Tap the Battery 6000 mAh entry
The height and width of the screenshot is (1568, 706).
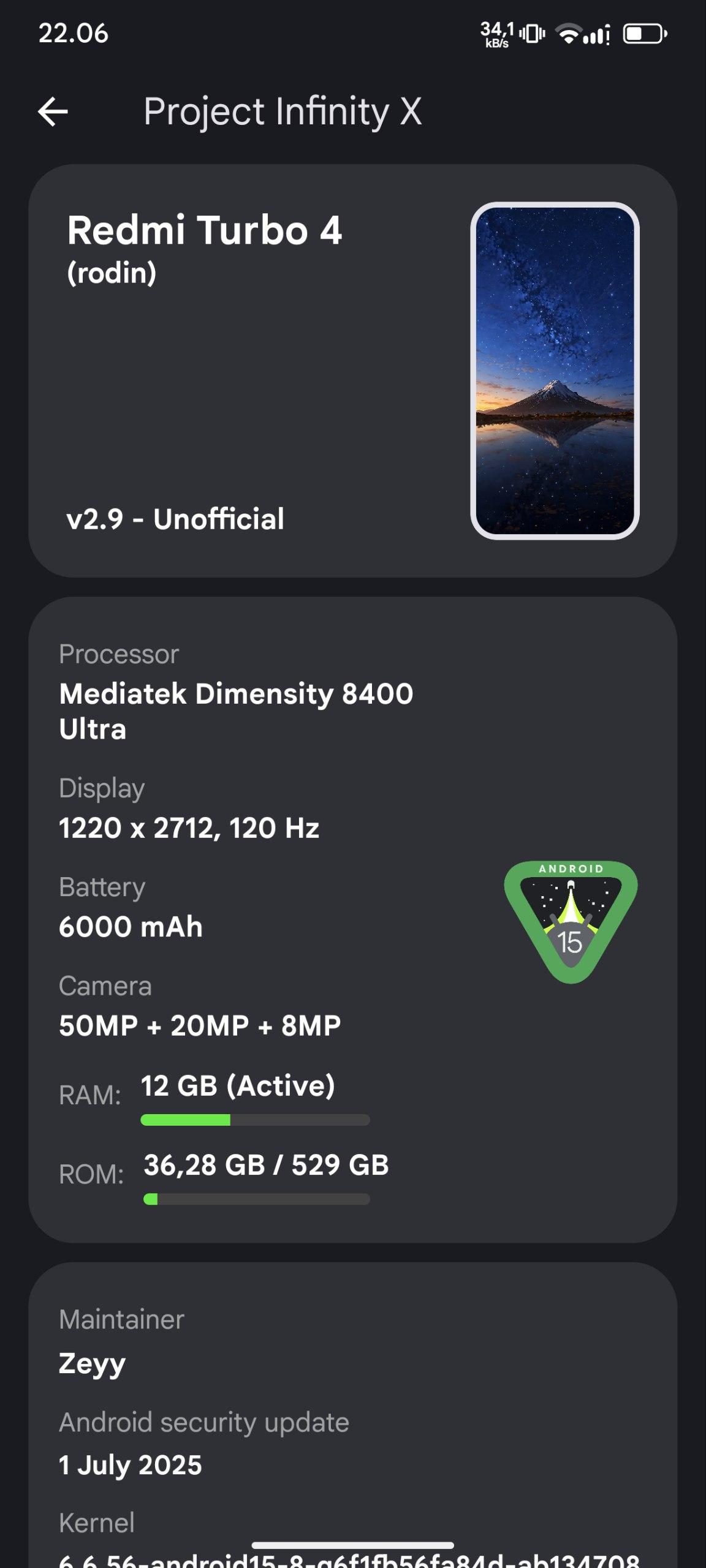point(131,926)
